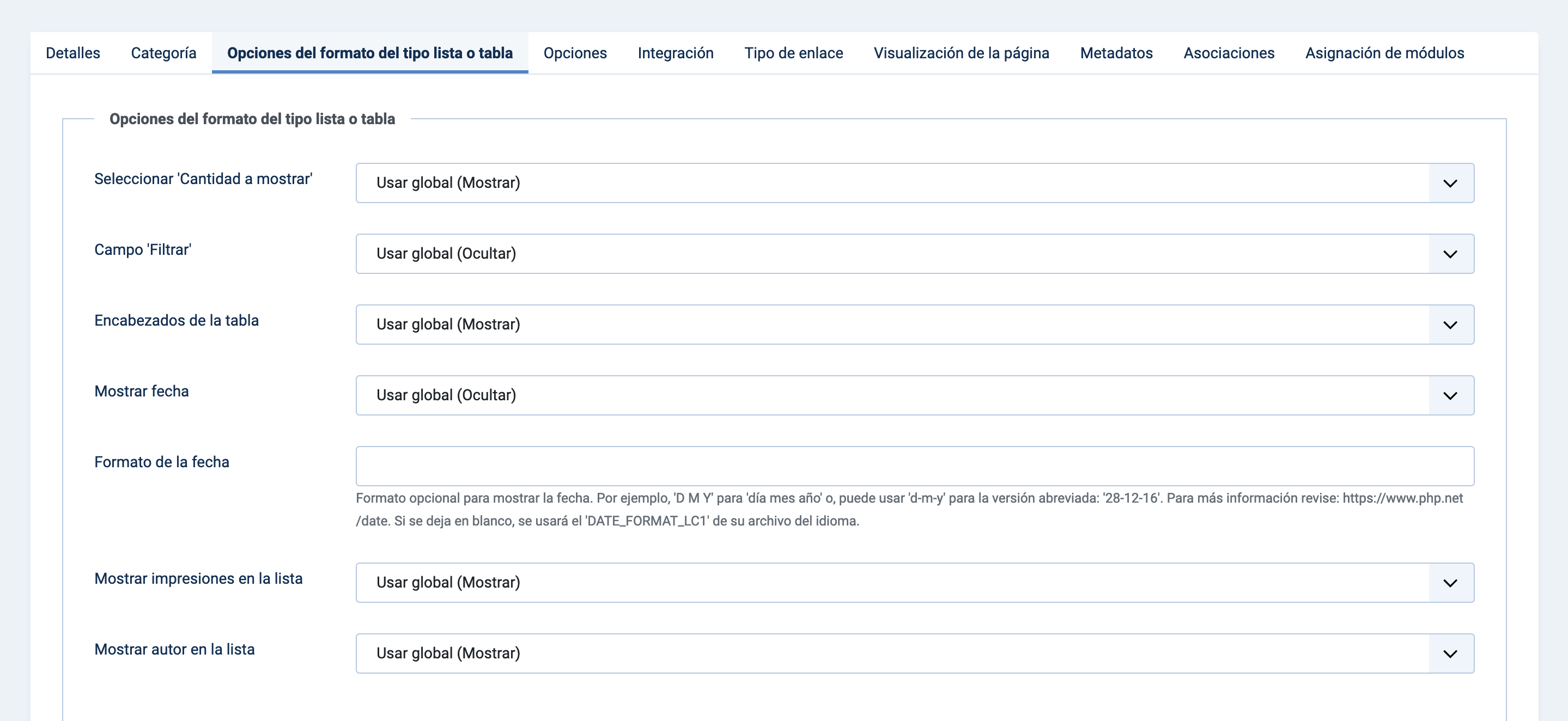Open the Integración tab
This screenshot has width=1568, height=721.
(676, 53)
